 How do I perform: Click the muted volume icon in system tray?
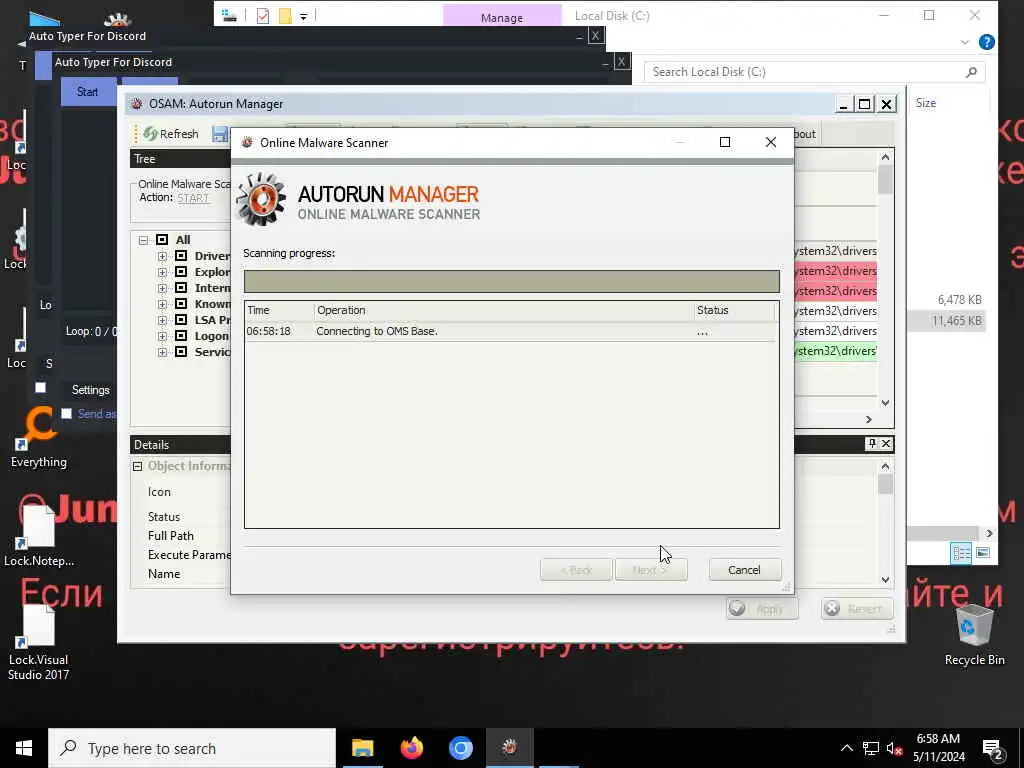click(x=895, y=749)
